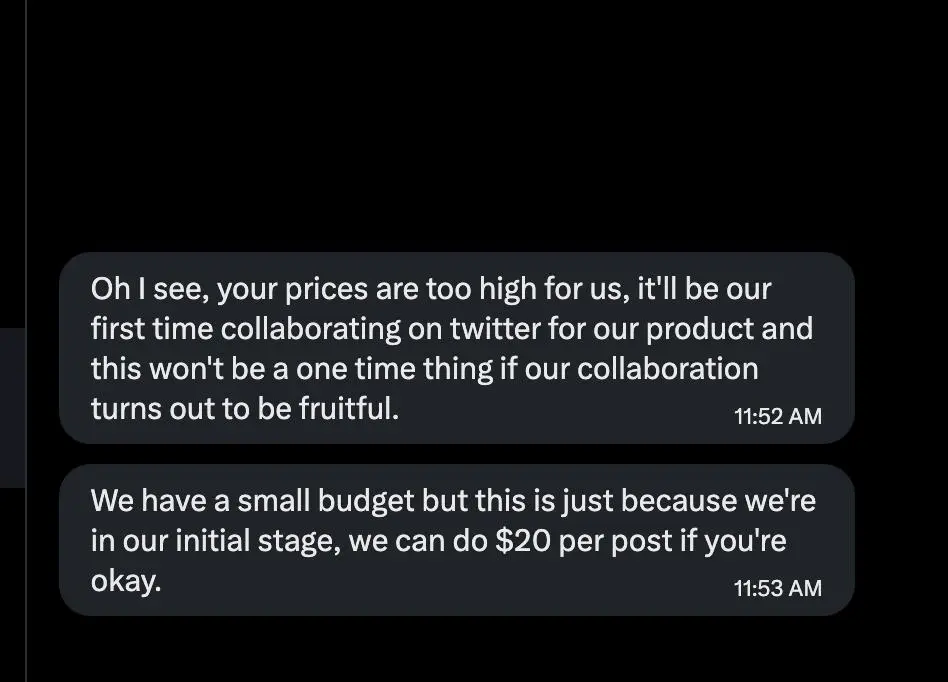This screenshot has width=948, height=682.
Task: Click the 11:52 AM timestamp
Action: point(778,416)
